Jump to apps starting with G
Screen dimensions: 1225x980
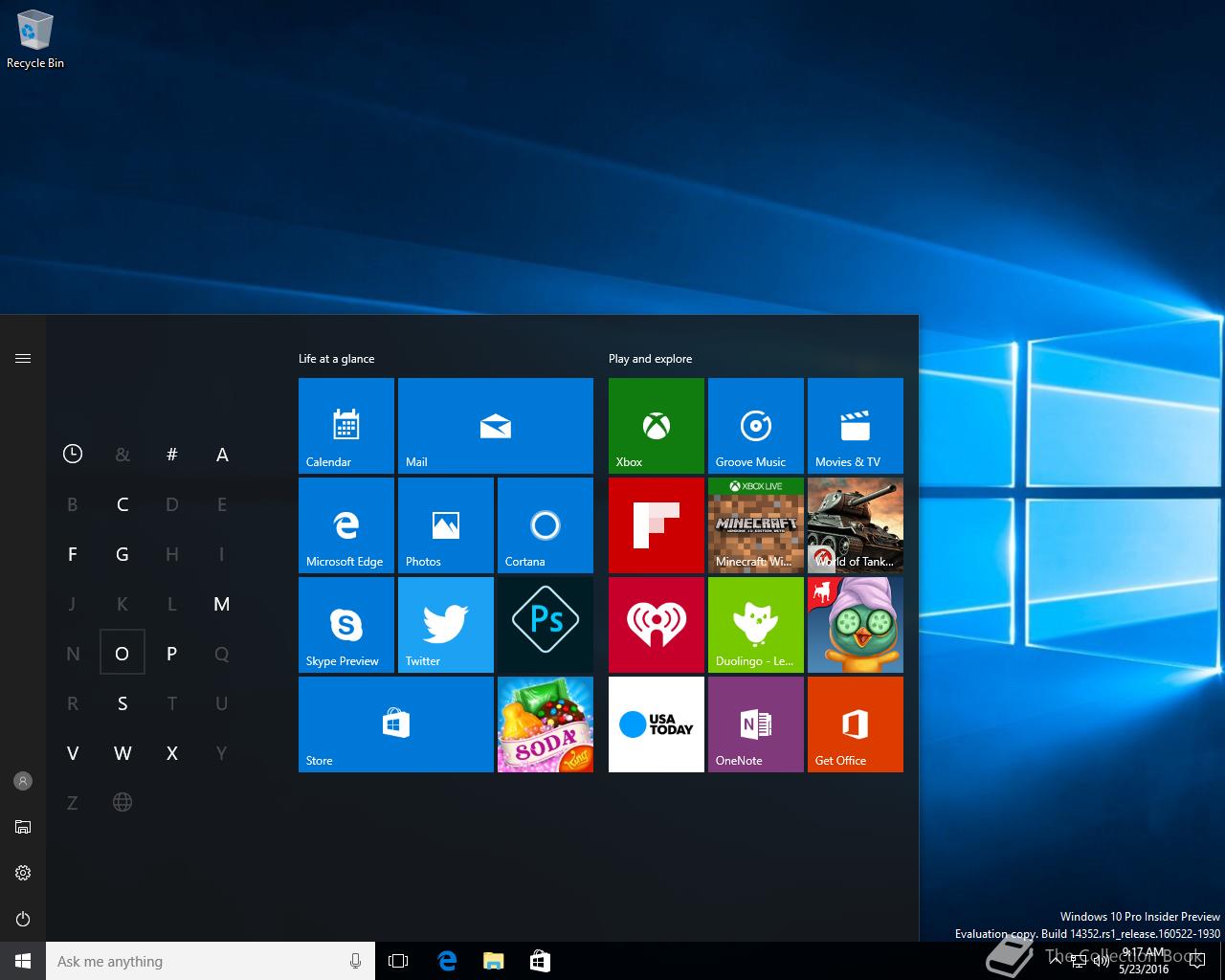(122, 554)
